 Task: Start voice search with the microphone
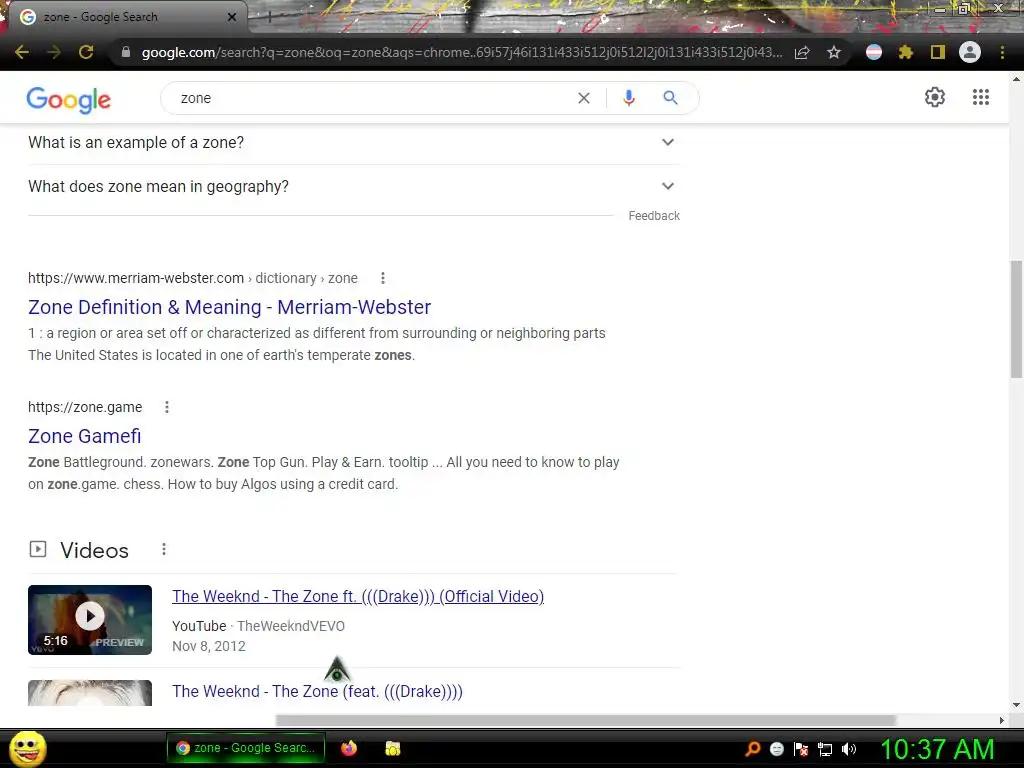(x=629, y=98)
